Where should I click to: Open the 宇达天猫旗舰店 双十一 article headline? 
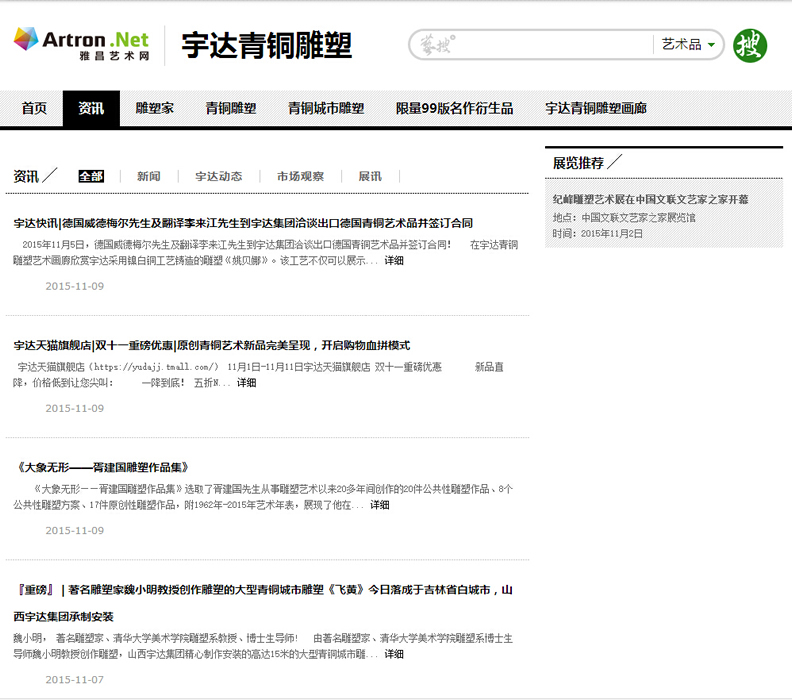[x=212, y=345]
